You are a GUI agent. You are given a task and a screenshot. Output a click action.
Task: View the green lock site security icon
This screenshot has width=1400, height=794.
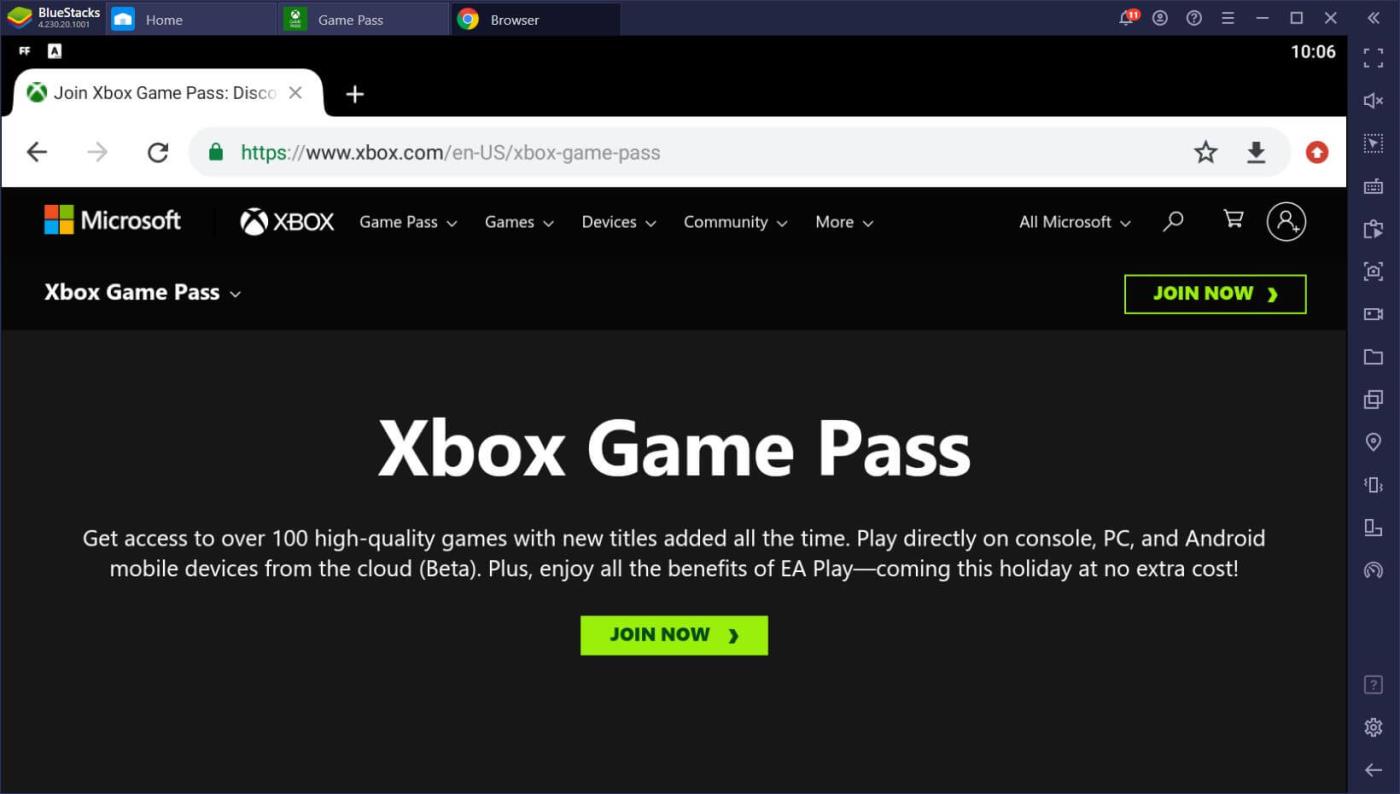(x=215, y=152)
